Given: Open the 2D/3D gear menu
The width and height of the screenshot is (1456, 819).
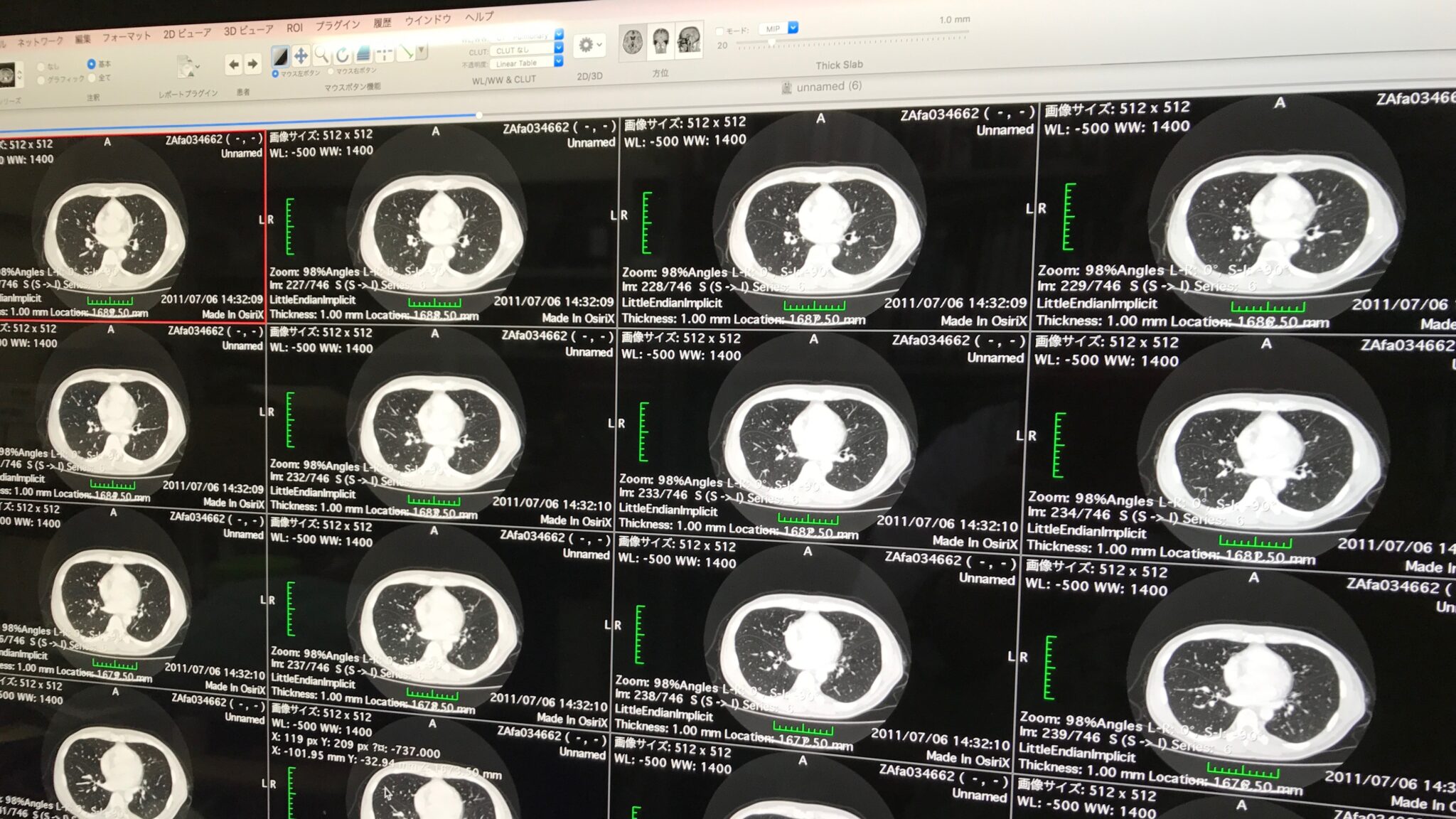Looking at the screenshot, I should pyautogui.click(x=589, y=45).
